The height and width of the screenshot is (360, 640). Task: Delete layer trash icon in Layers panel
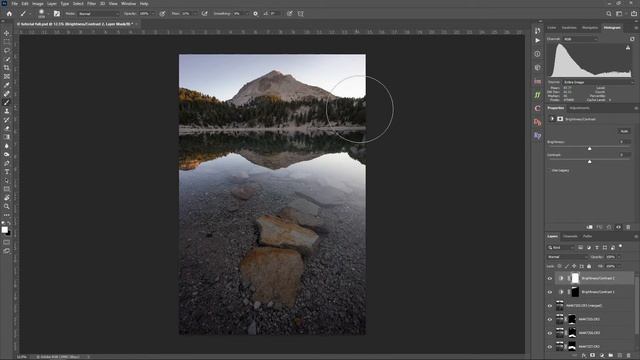pos(629,356)
